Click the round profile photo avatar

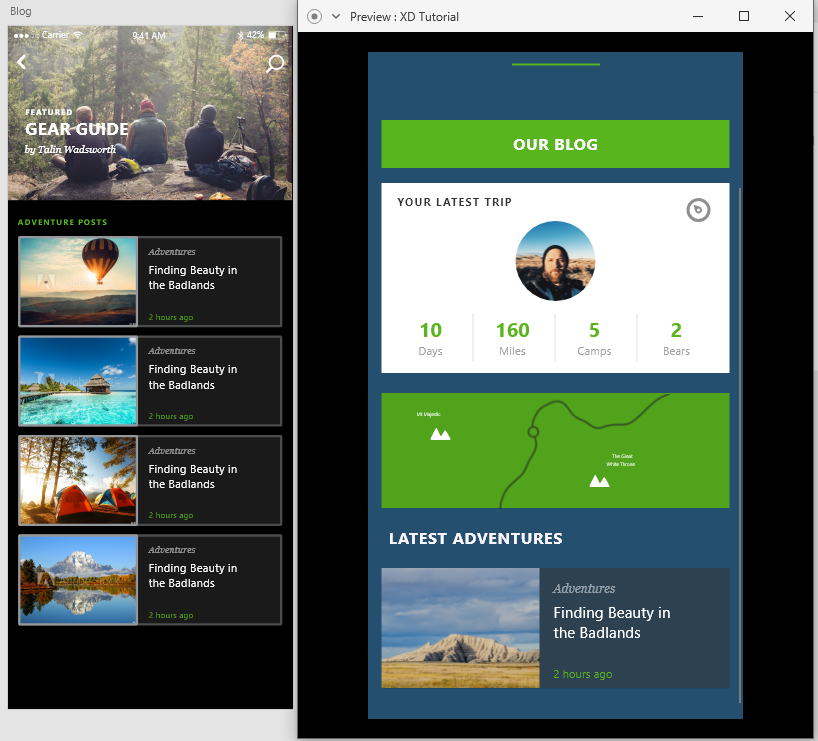[555, 261]
